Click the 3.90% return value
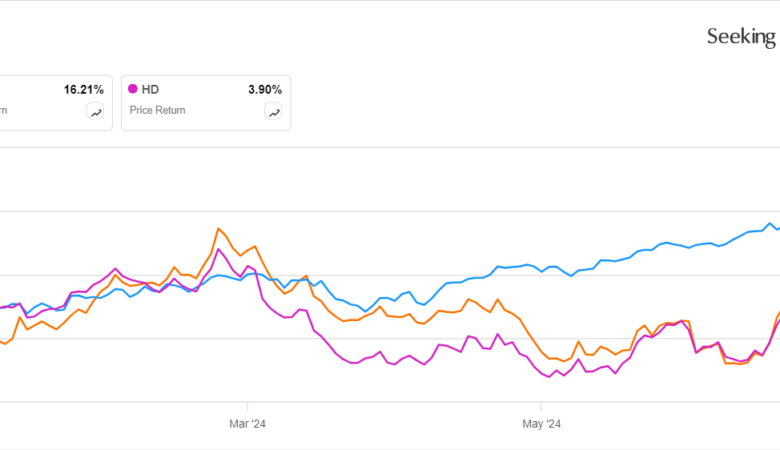 pyautogui.click(x=265, y=89)
